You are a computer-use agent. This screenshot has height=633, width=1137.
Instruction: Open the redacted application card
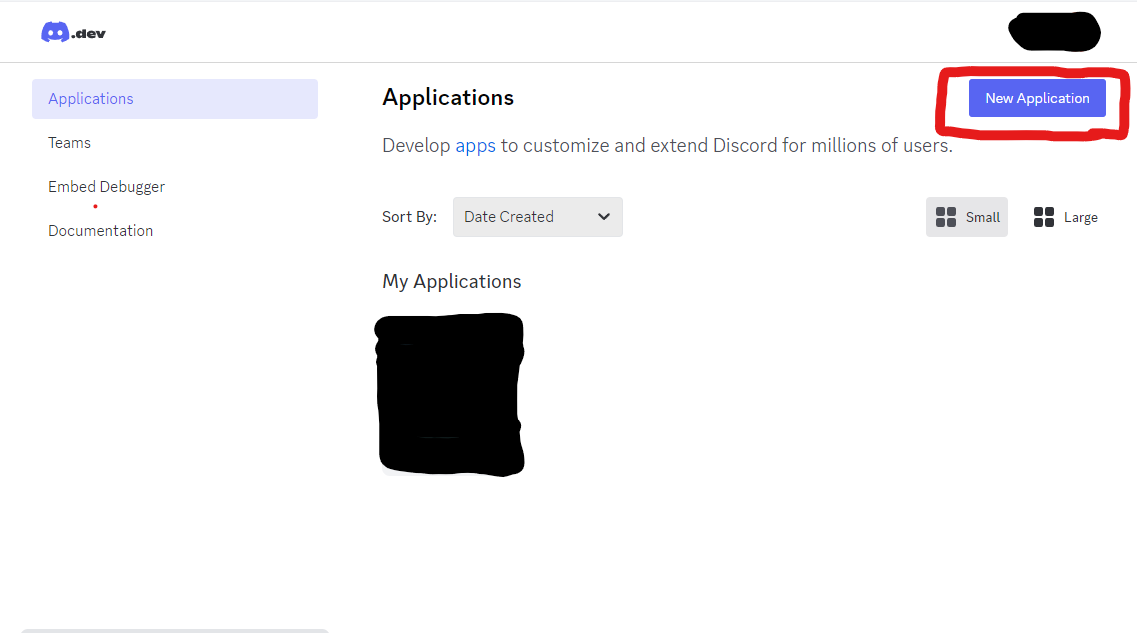tap(450, 394)
